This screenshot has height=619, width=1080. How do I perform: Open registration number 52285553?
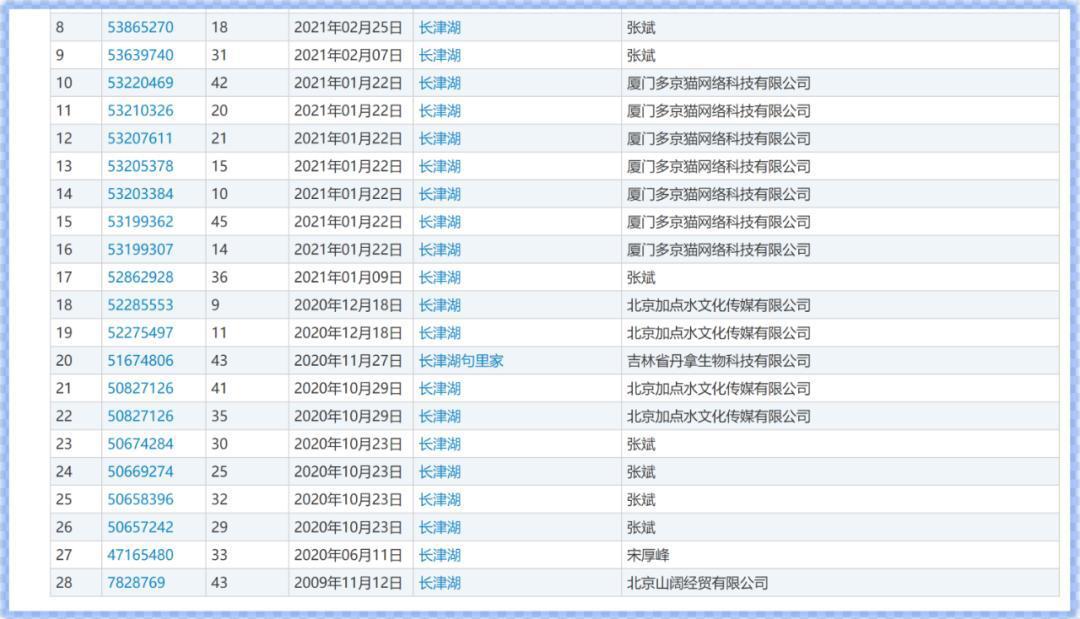[140, 305]
